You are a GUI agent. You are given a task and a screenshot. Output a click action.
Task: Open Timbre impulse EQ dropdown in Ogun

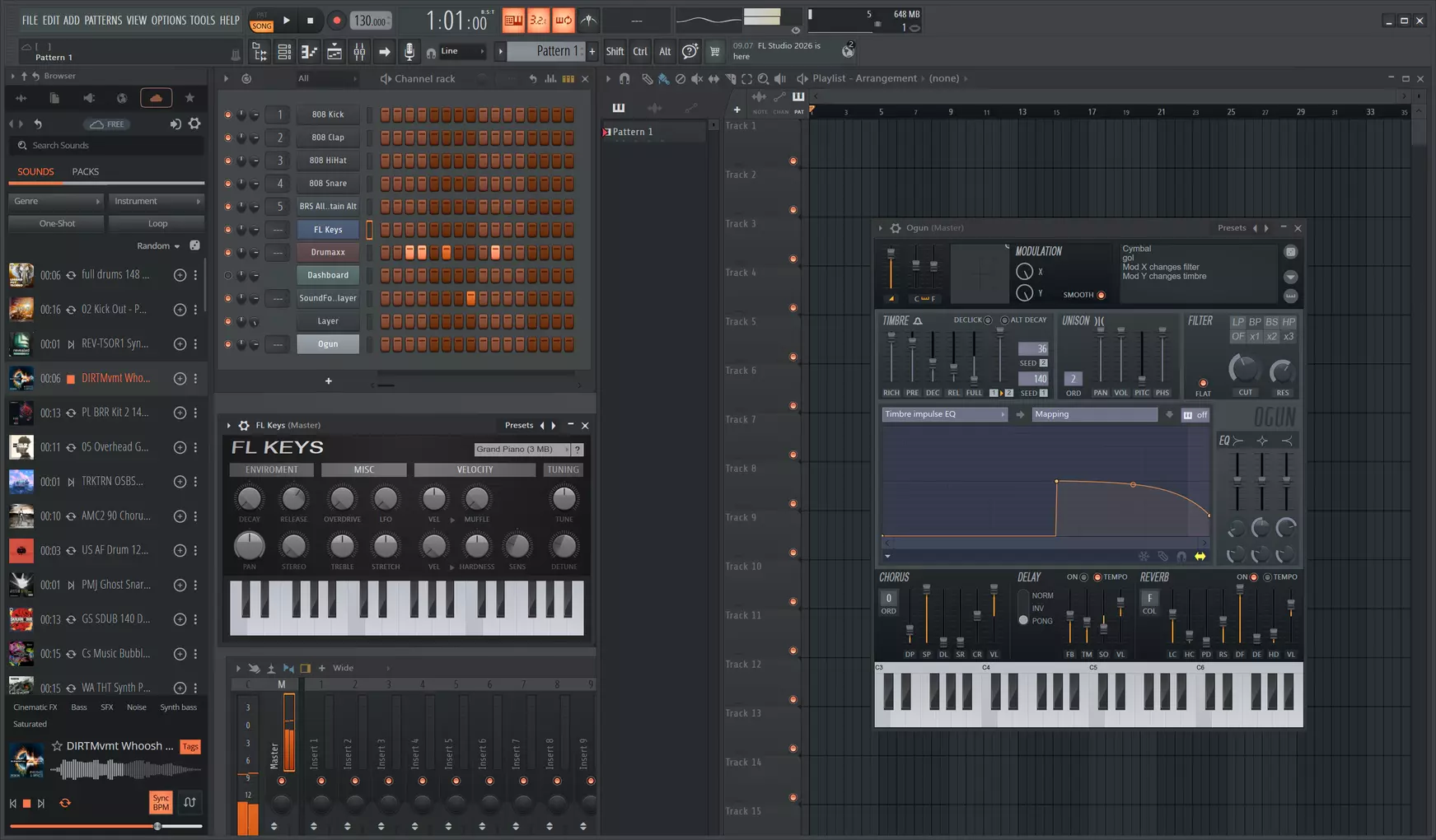click(944, 414)
